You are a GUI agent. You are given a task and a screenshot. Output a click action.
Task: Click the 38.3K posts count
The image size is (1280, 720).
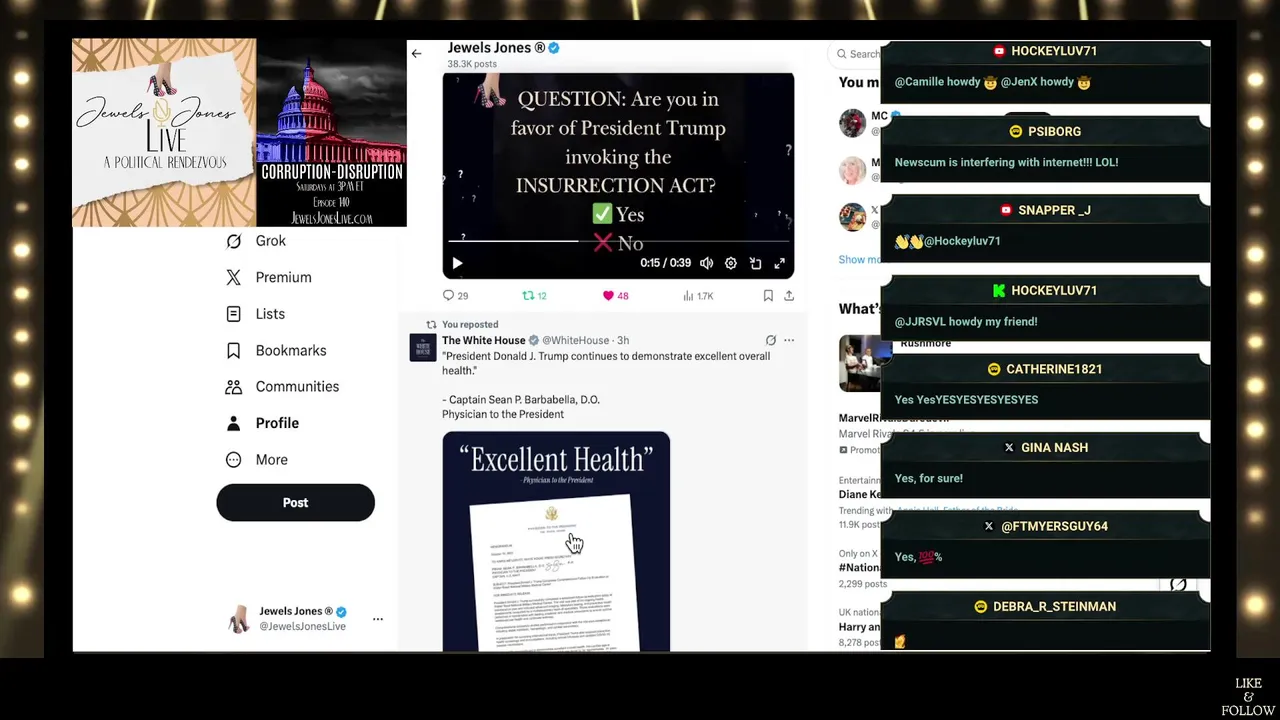(x=472, y=64)
